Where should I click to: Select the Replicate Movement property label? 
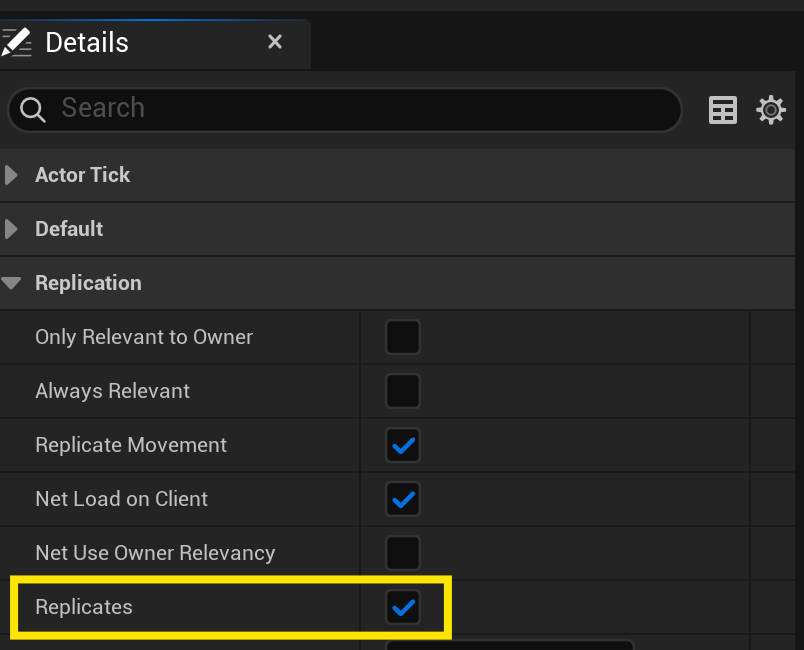click(x=131, y=445)
